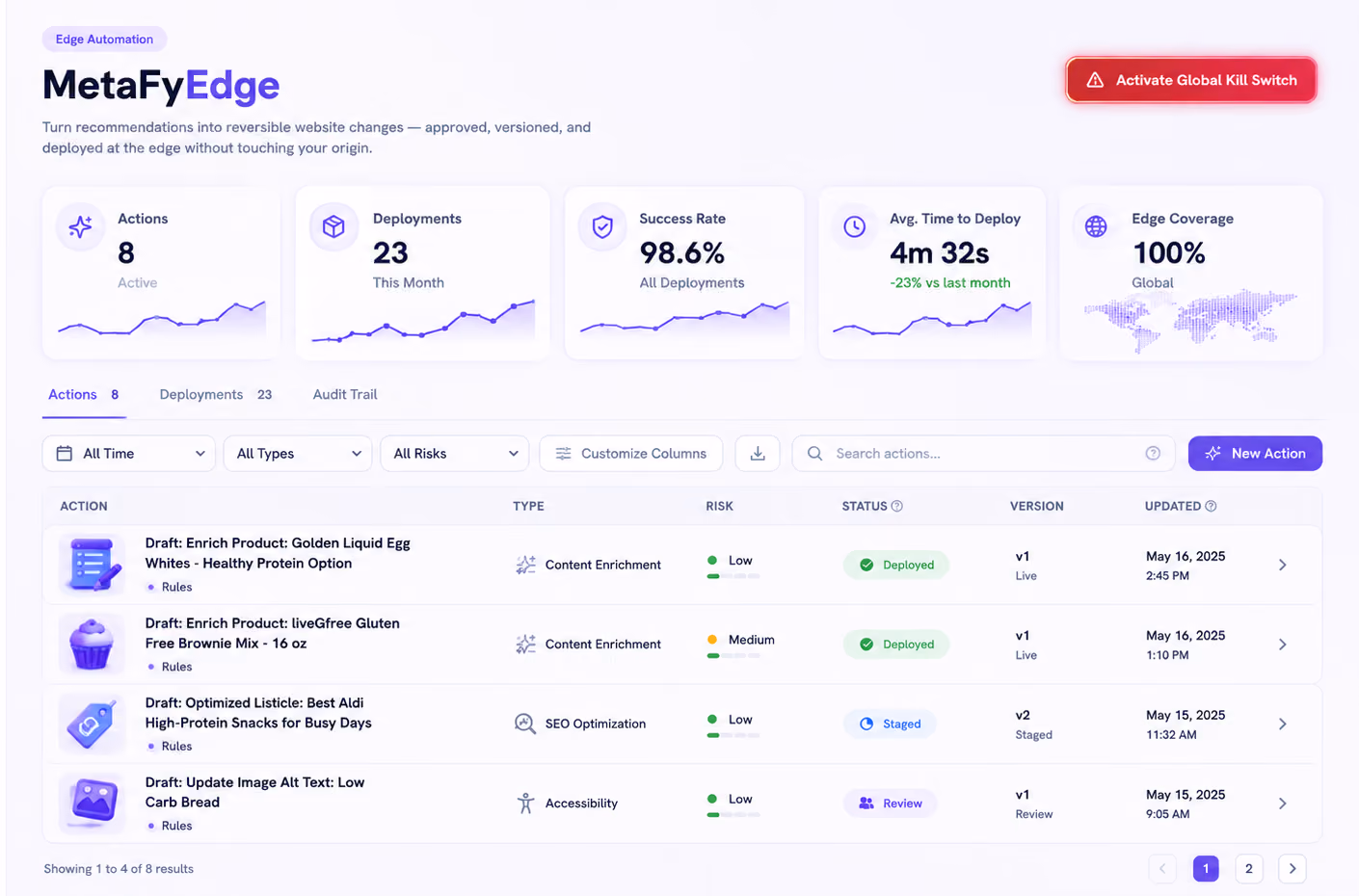Click Content Enrichment icon in Brownie Mix row

pos(525,644)
